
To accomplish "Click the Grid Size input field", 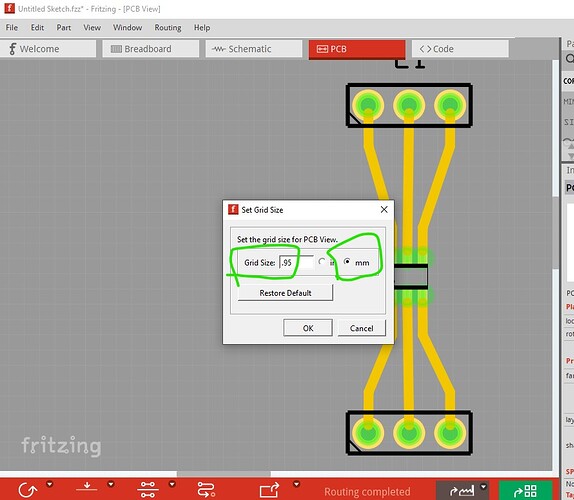I will (296, 262).
